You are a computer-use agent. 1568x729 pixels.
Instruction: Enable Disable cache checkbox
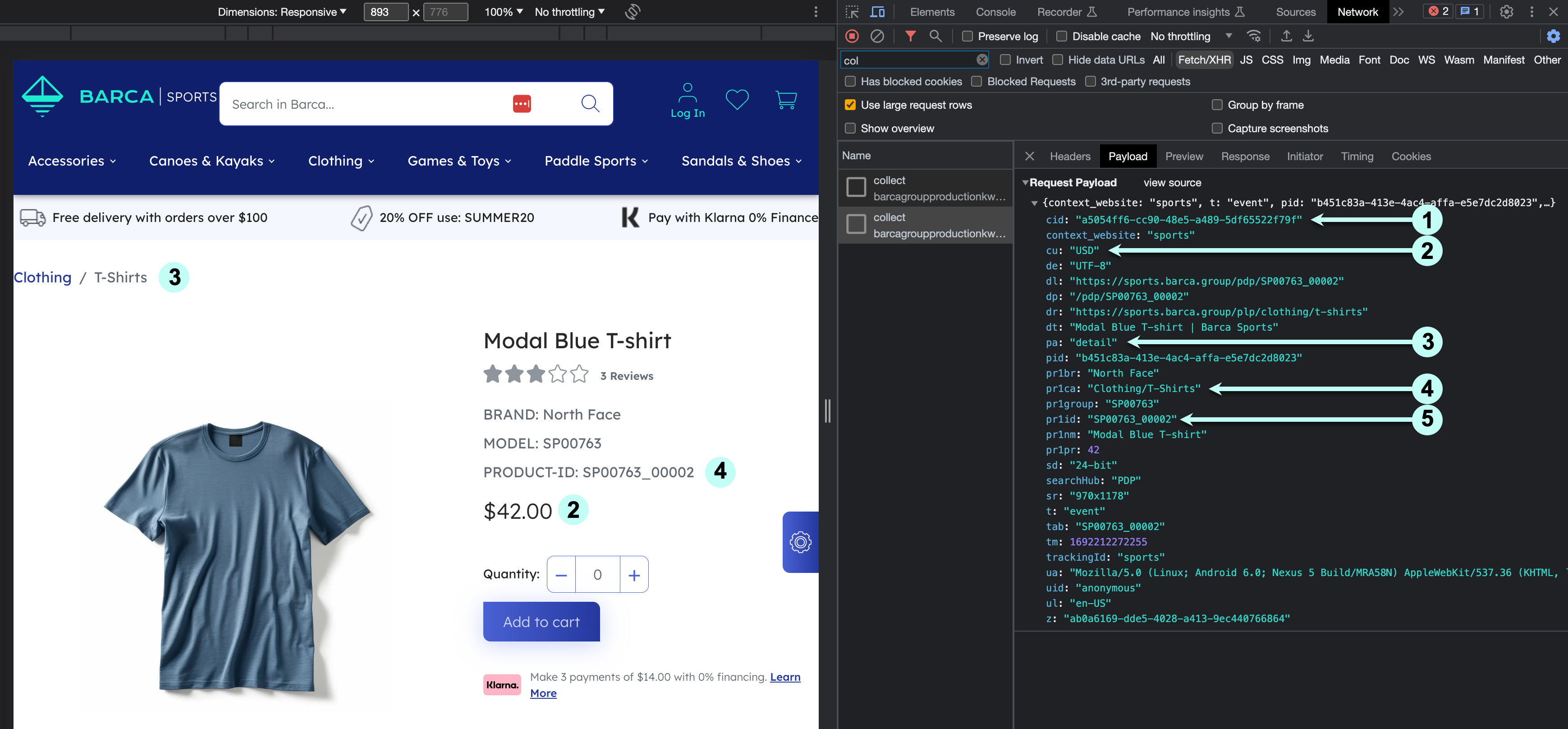1062,36
